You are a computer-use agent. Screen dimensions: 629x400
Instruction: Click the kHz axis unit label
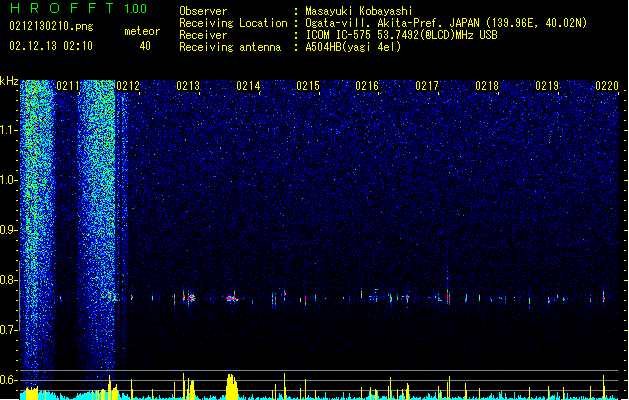(x=9, y=81)
